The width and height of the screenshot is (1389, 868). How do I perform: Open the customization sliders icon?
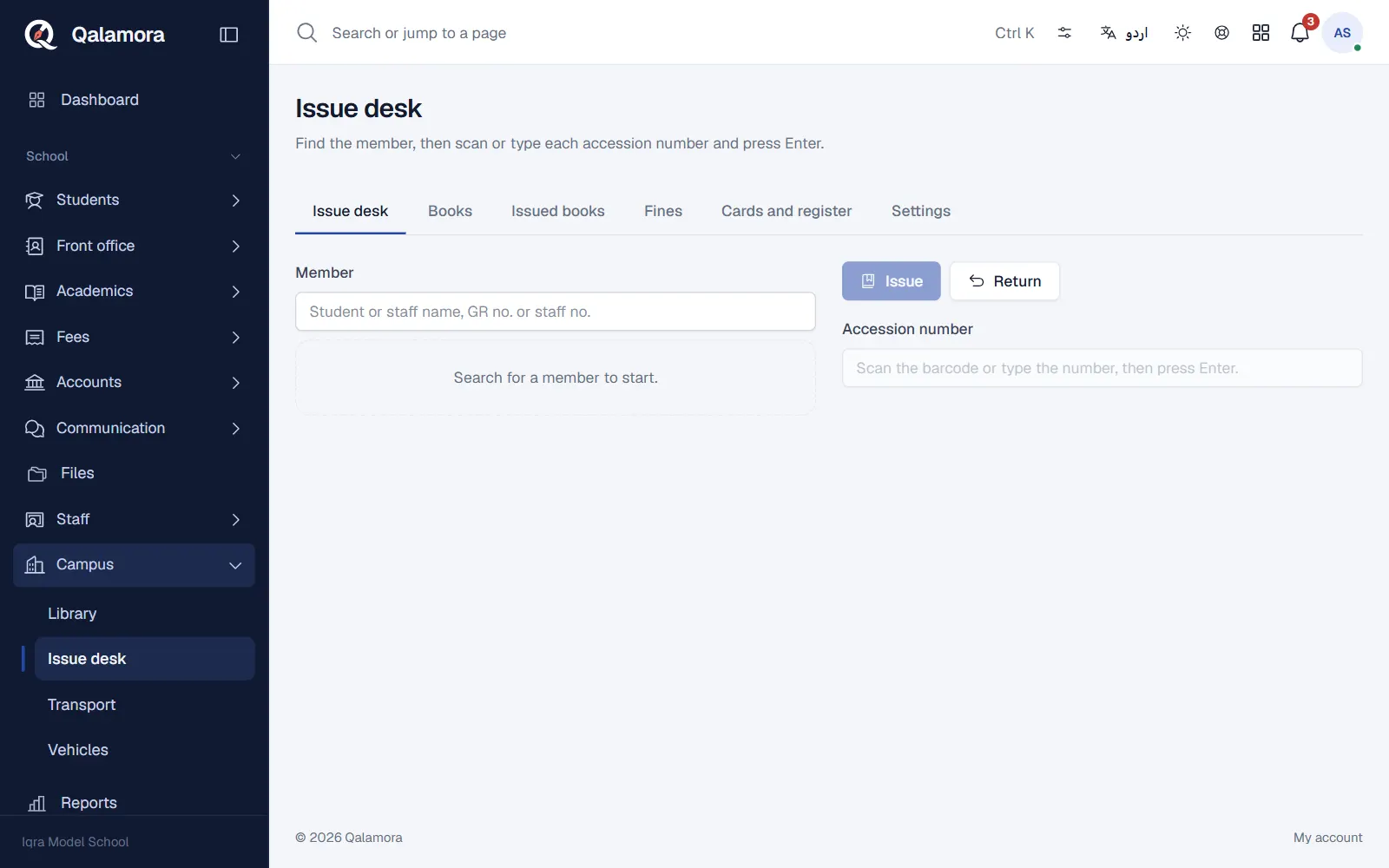click(1064, 33)
